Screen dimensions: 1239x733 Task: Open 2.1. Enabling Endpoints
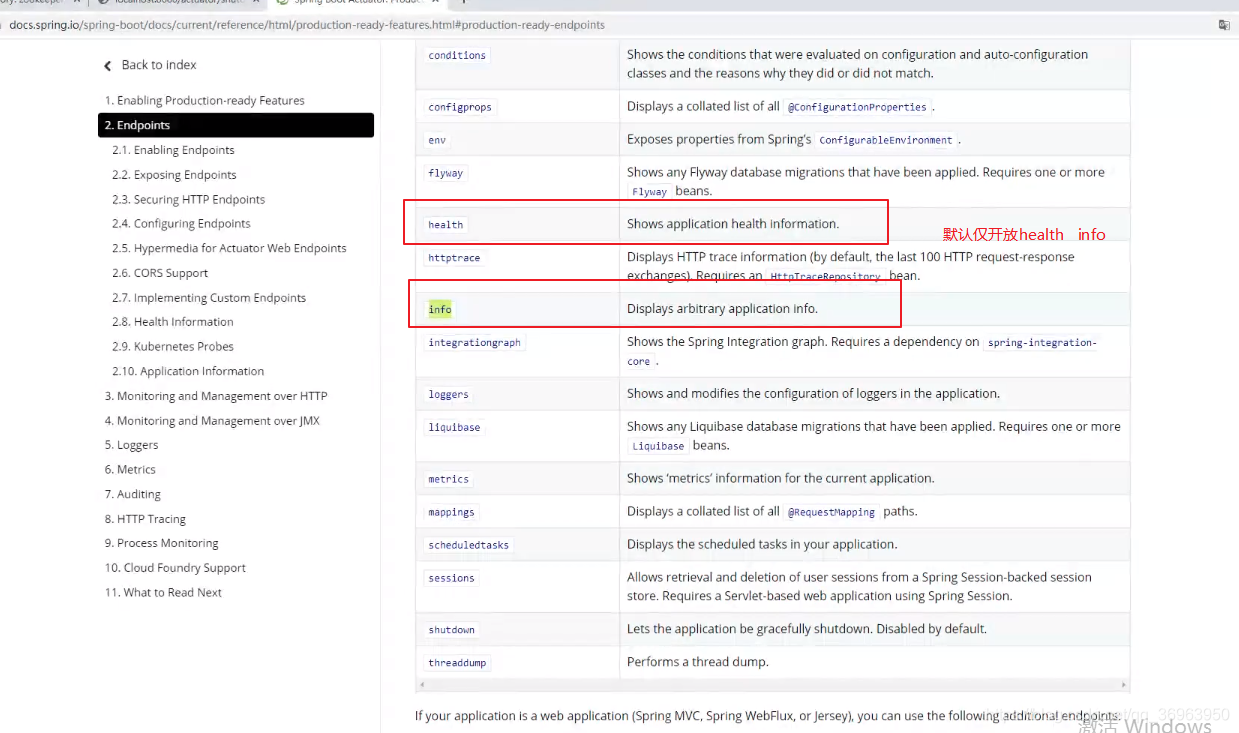click(173, 150)
